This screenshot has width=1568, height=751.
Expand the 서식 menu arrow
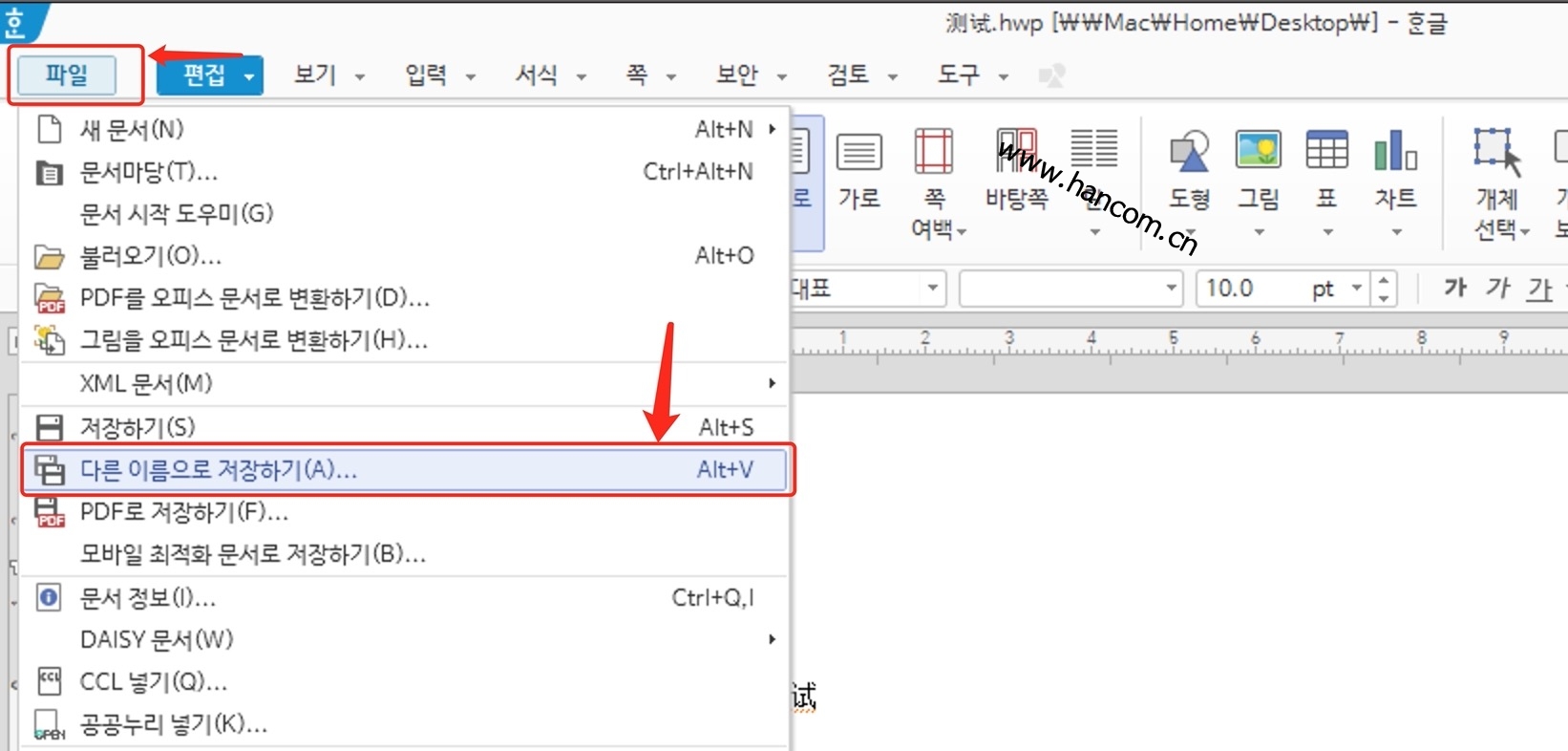click(581, 76)
